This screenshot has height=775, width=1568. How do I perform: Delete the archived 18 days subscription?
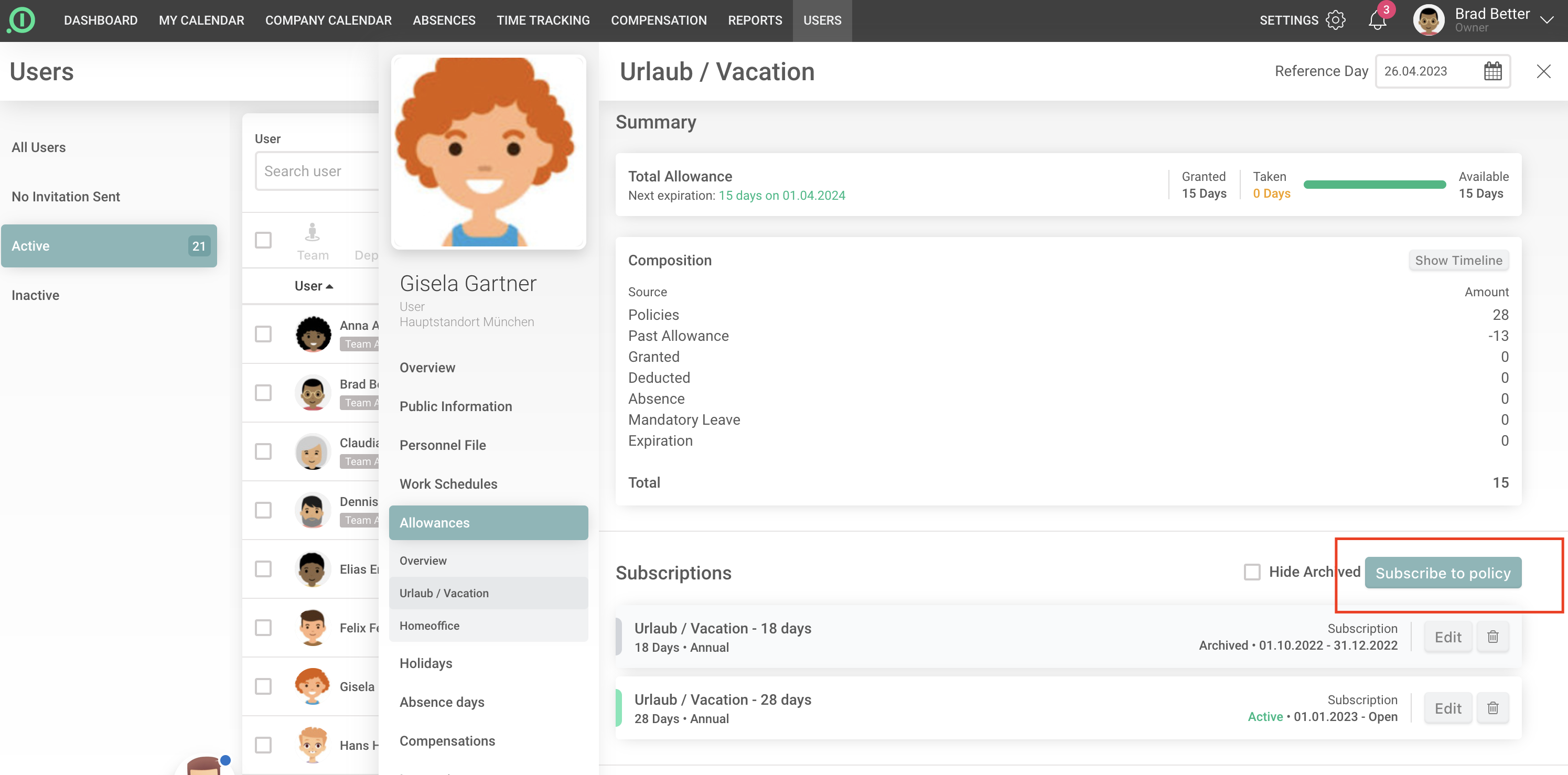1492,637
